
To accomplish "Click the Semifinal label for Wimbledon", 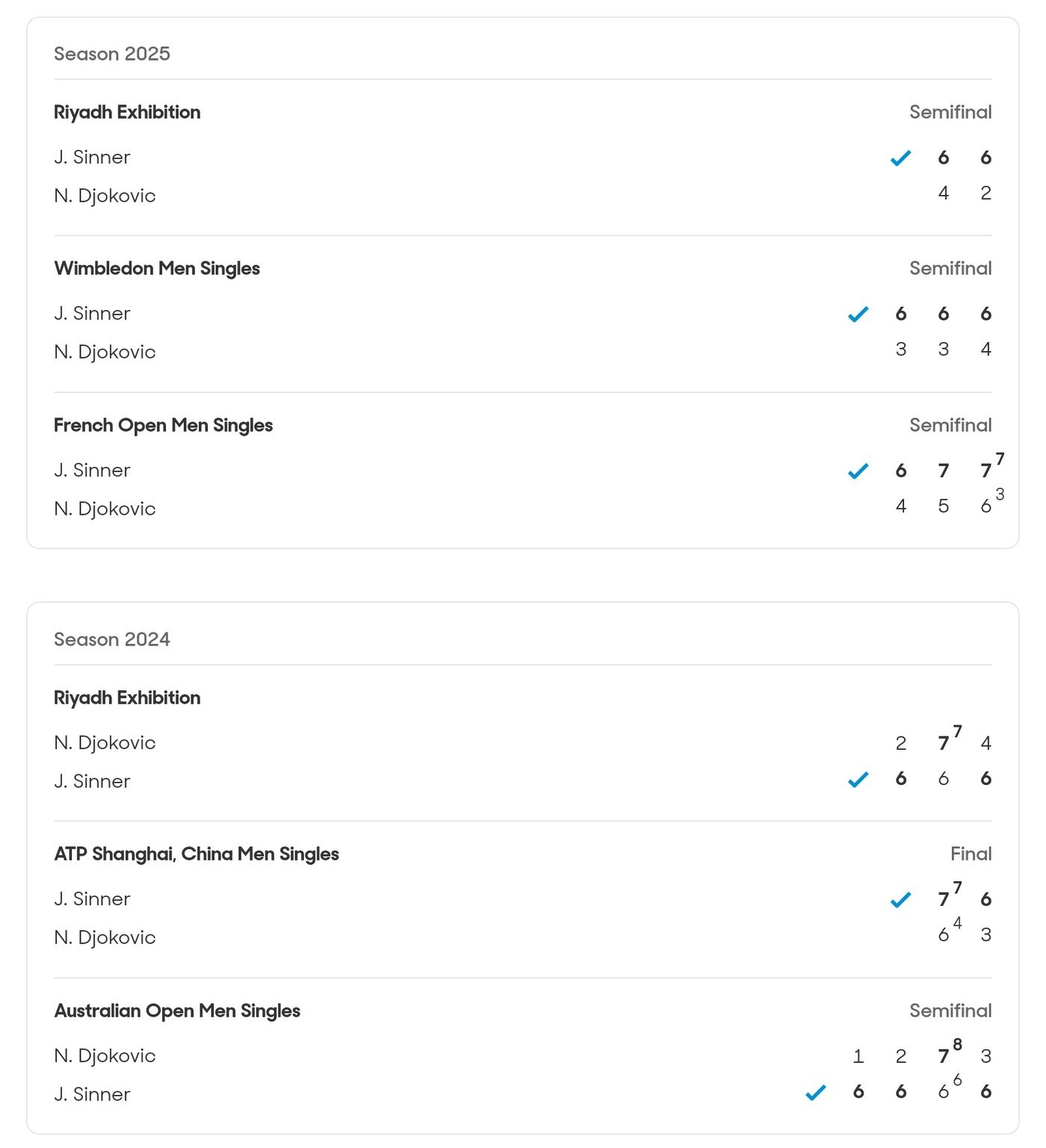I will [x=950, y=269].
